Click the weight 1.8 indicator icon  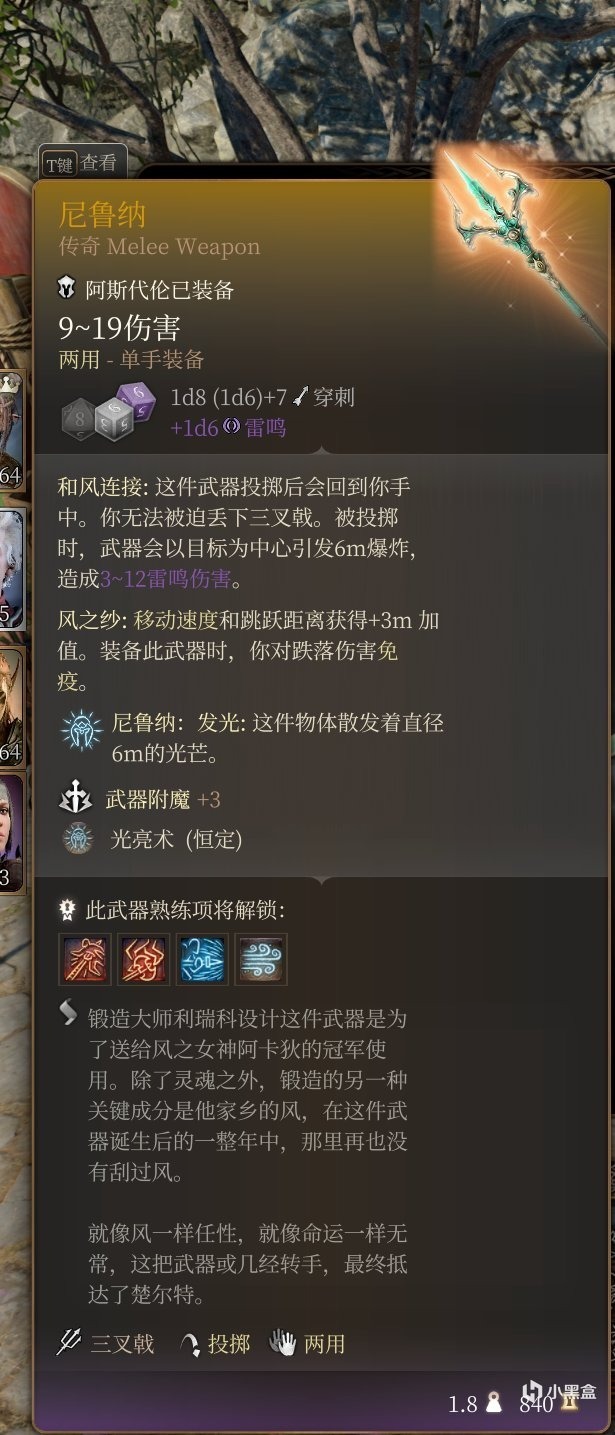[492, 1404]
